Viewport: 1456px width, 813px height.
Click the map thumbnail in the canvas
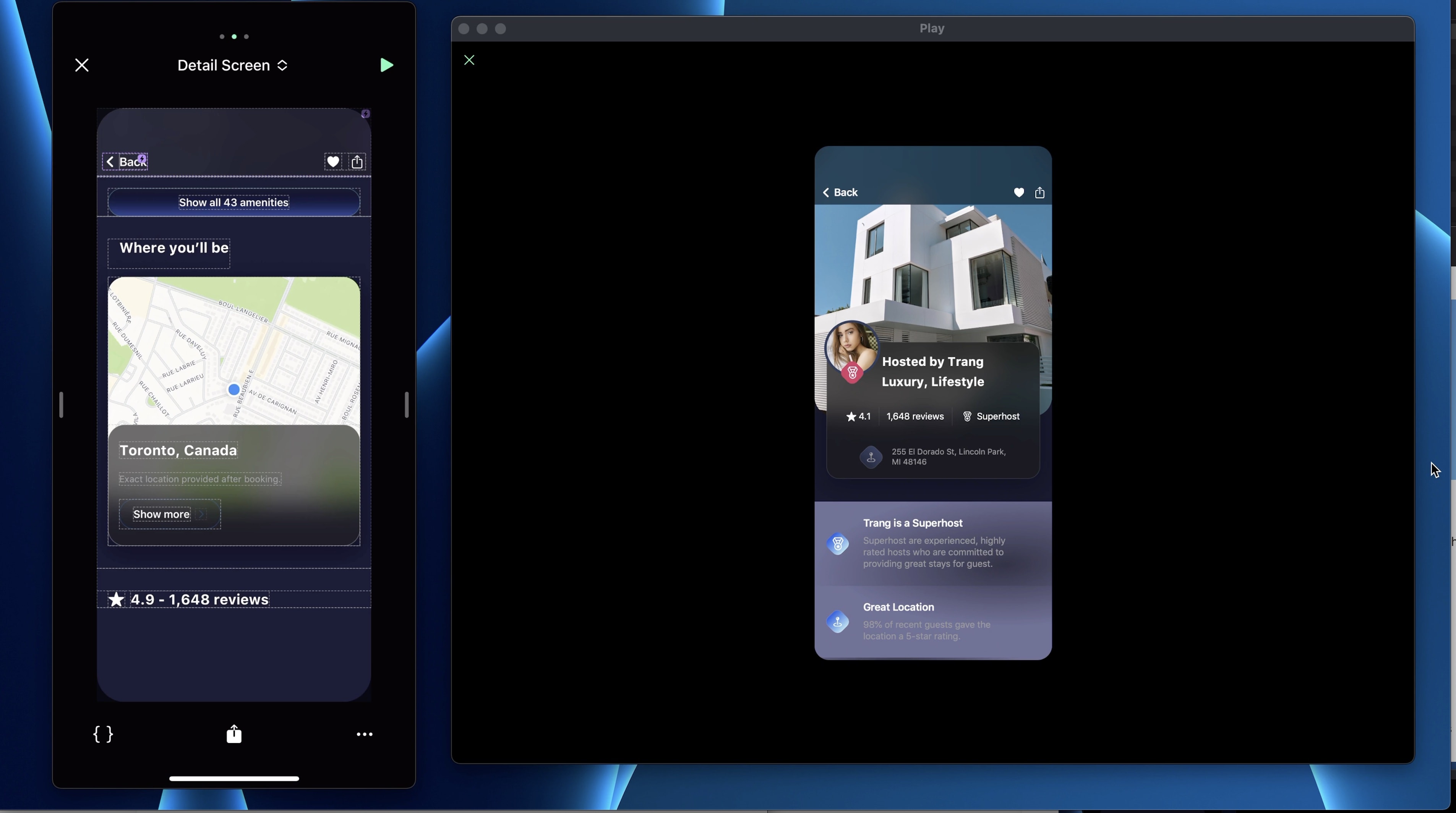tap(233, 350)
